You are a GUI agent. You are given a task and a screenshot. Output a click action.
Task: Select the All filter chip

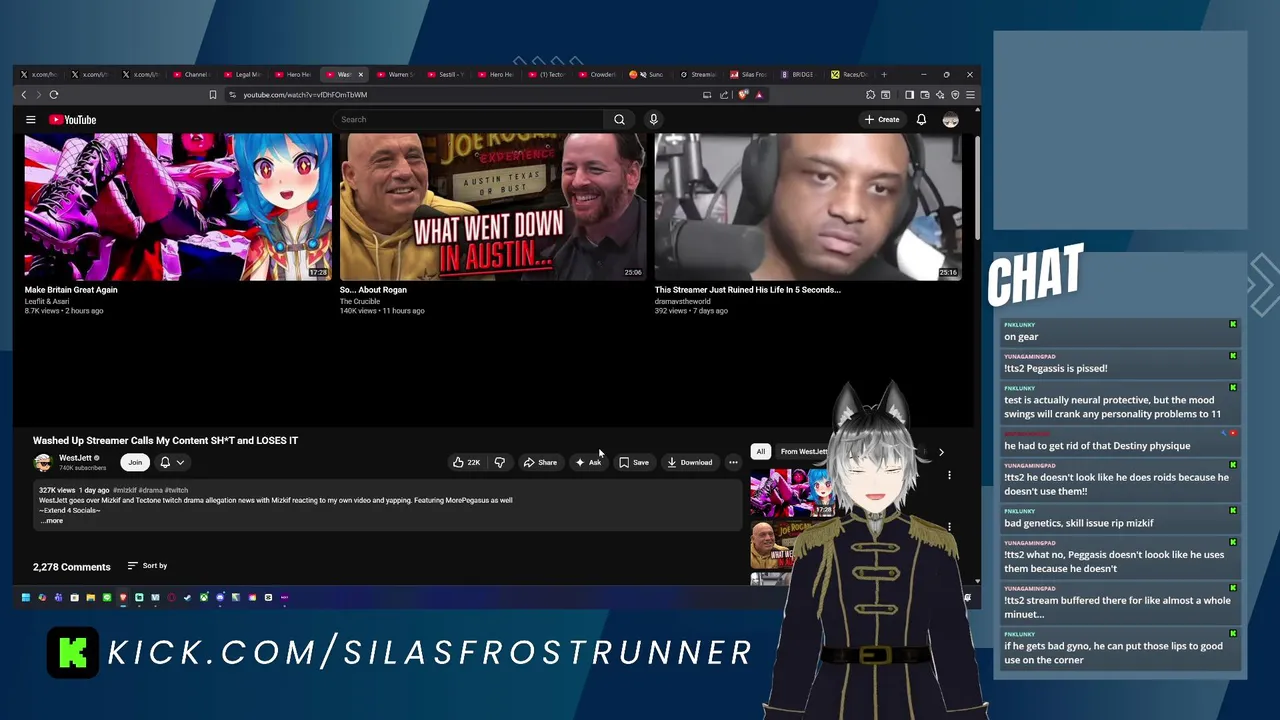(x=760, y=452)
